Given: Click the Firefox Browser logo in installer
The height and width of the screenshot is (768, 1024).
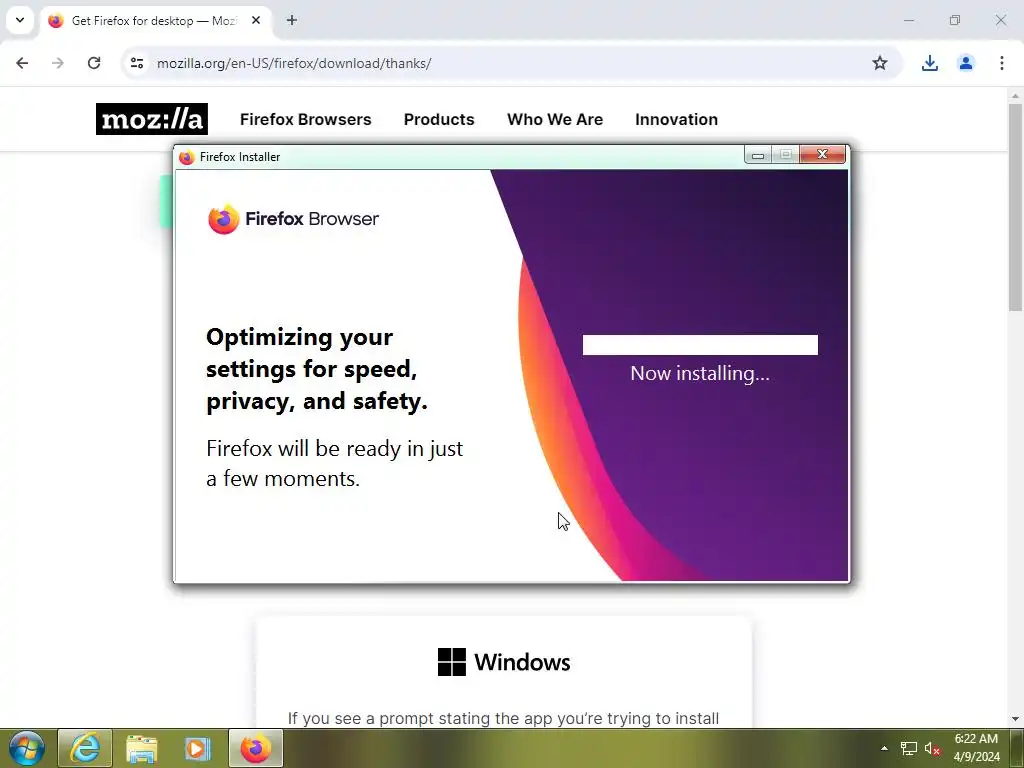Looking at the screenshot, I should 293,219.
